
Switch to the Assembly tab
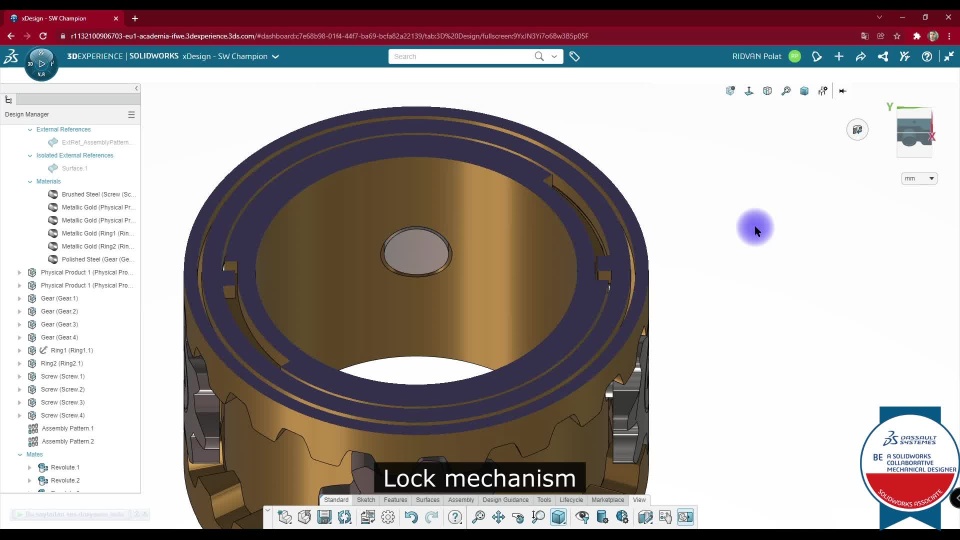461,500
